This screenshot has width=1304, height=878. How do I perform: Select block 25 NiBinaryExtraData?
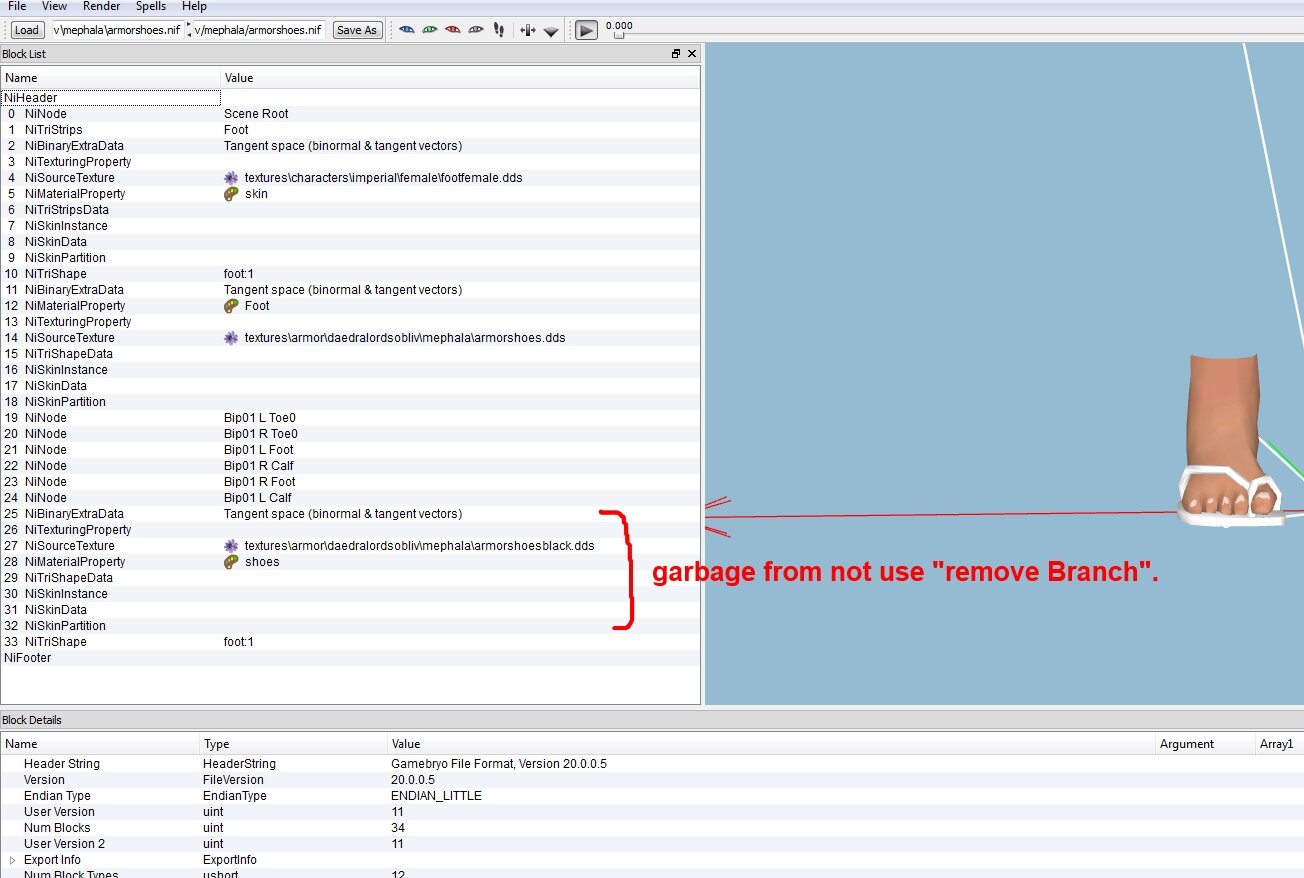(x=350, y=514)
